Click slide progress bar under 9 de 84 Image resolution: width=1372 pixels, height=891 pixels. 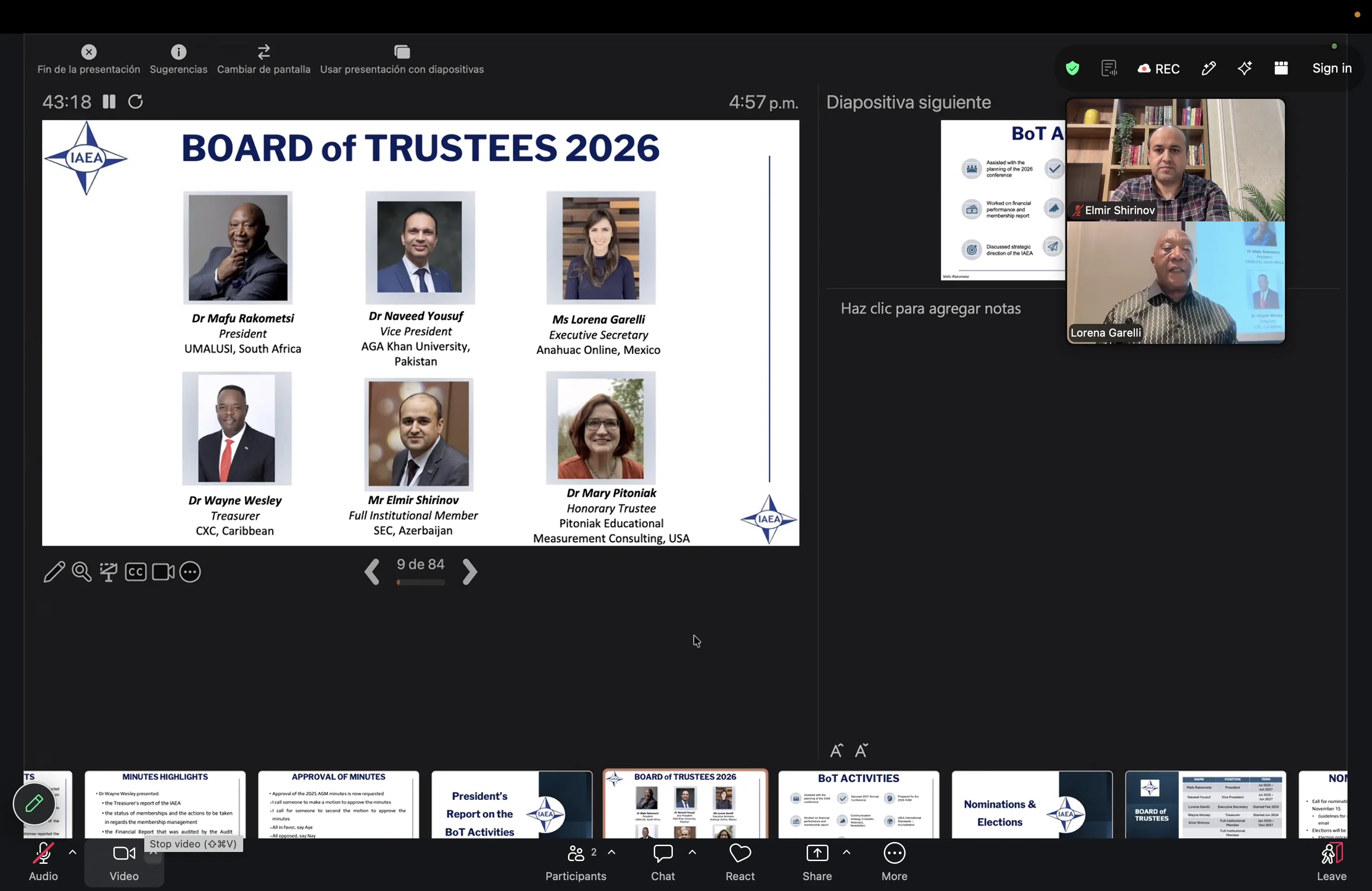tap(421, 582)
